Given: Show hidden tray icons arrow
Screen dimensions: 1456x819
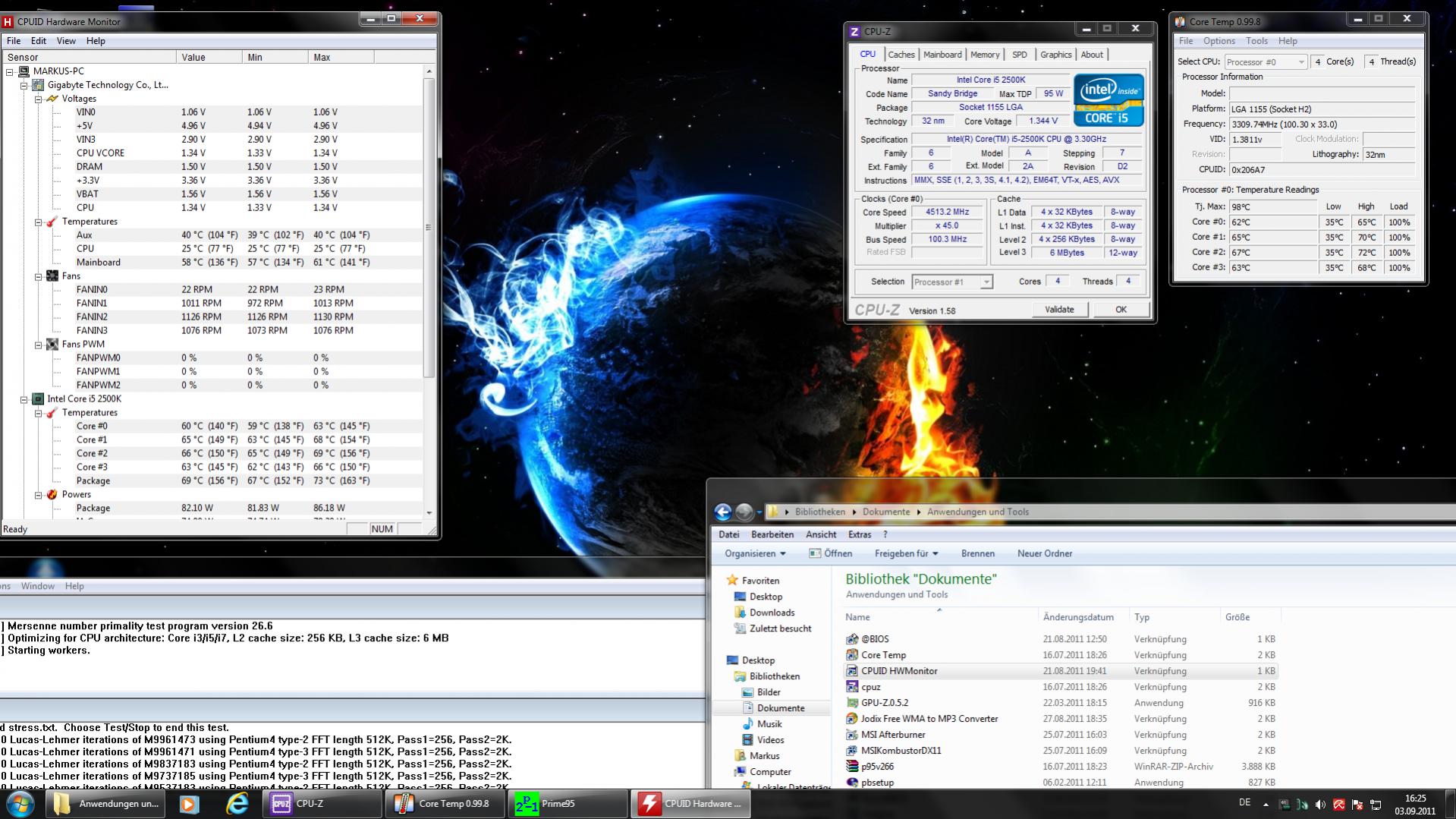Looking at the screenshot, I should click(x=1266, y=804).
